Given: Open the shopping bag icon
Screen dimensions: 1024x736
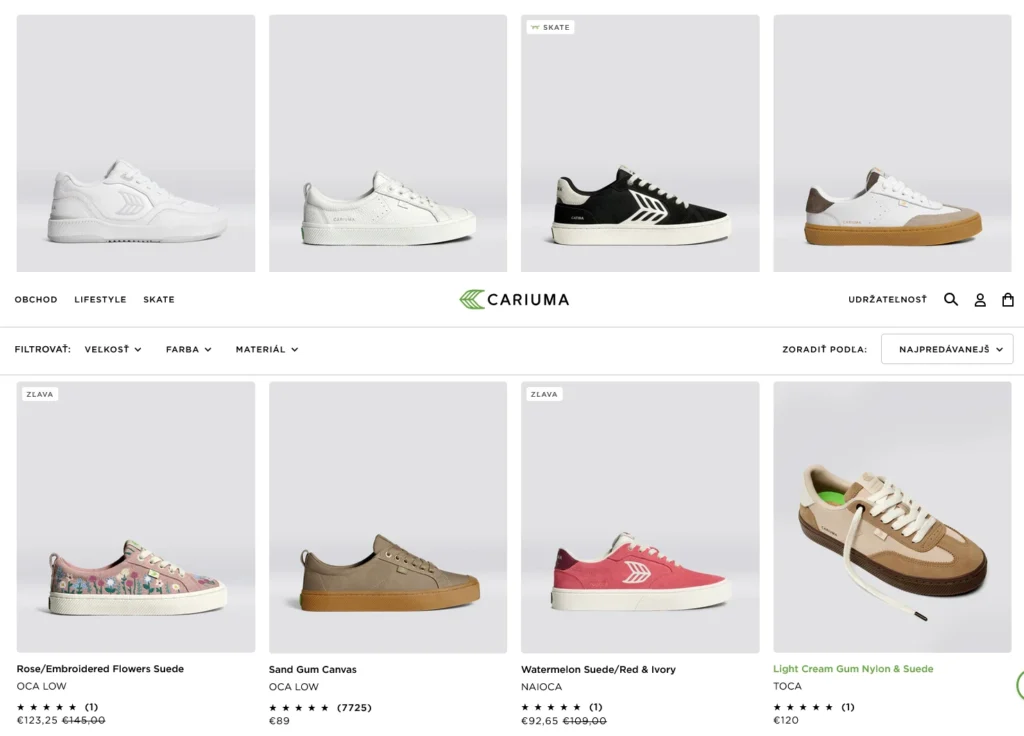Looking at the screenshot, I should (x=1008, y=299).
